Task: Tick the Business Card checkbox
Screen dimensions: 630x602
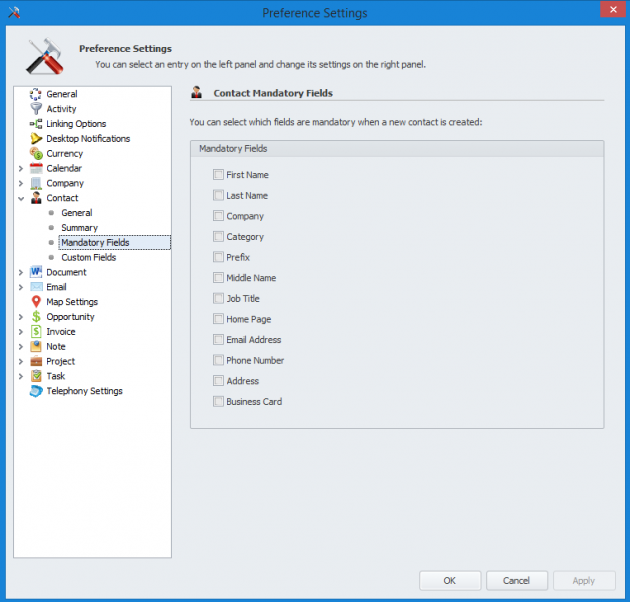Action: coord(218,402)
